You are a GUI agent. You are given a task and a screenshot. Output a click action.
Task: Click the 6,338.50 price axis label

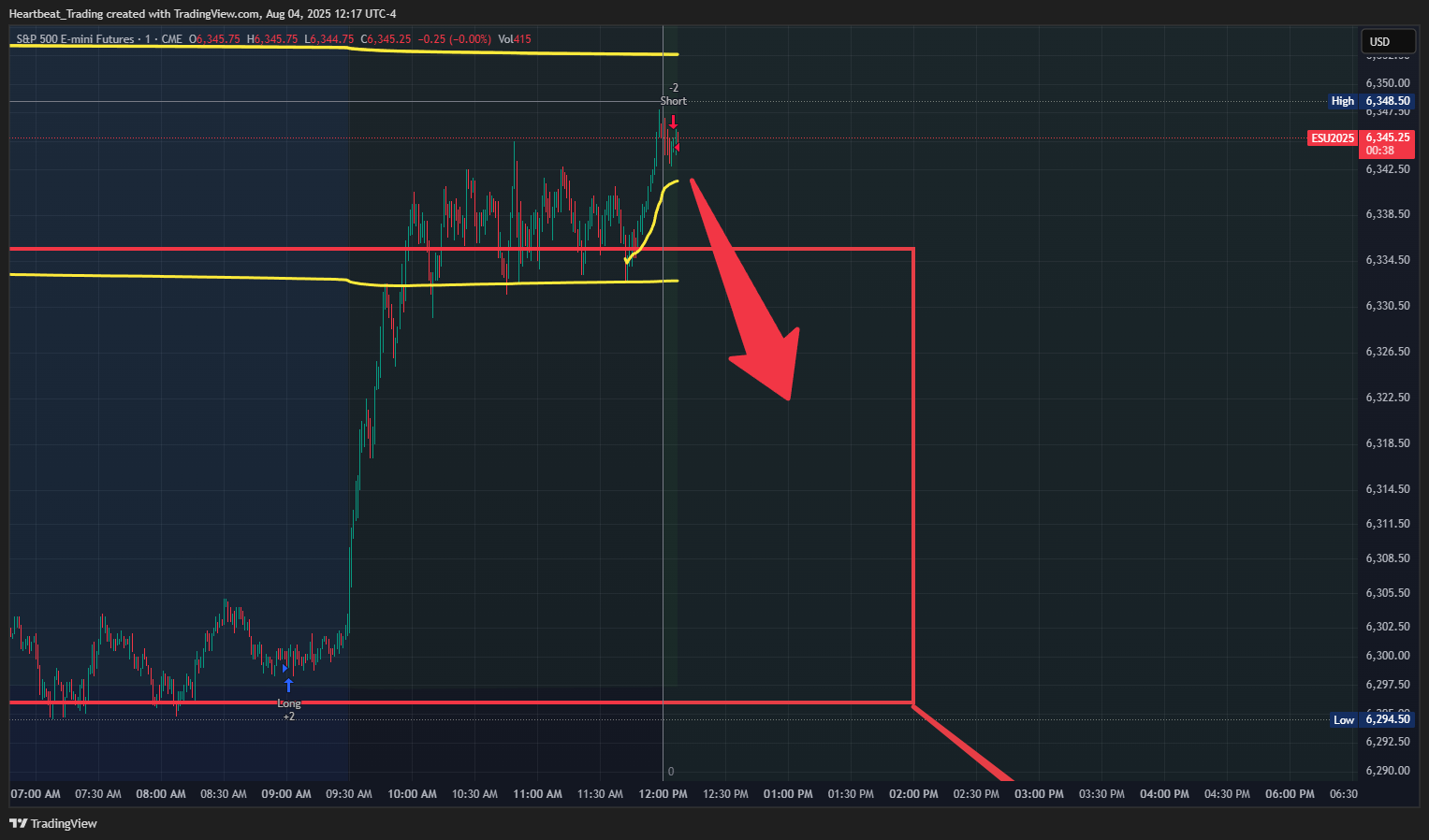click(x=1388, y=214)
